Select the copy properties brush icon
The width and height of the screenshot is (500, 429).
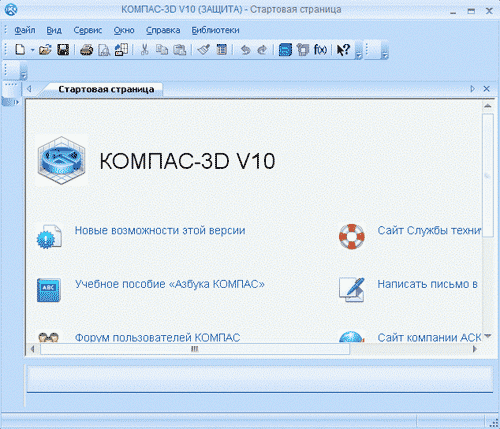pos(203,50)
